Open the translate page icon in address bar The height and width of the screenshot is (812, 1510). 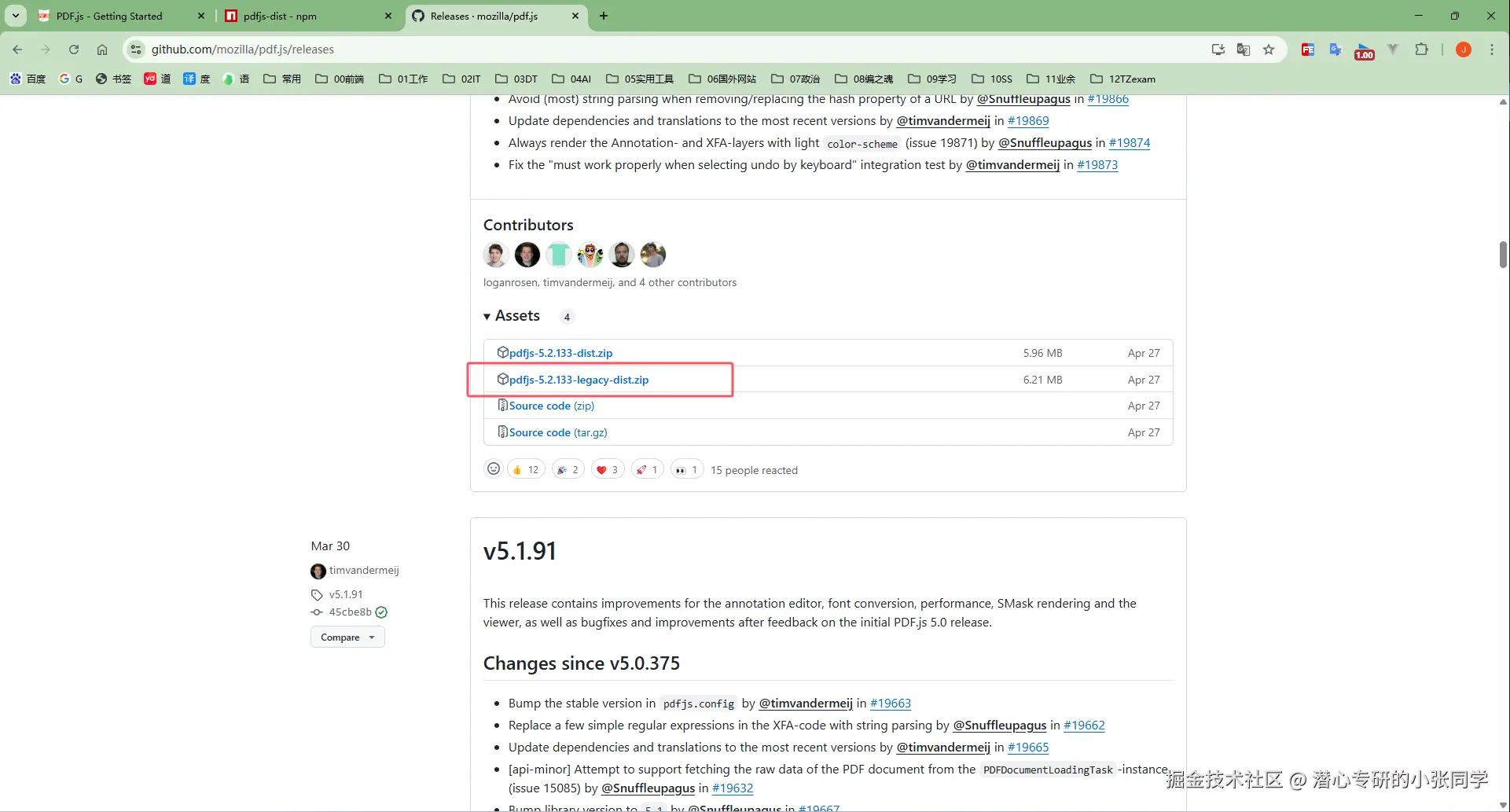pyautogui.click(x=1244, y=50)
